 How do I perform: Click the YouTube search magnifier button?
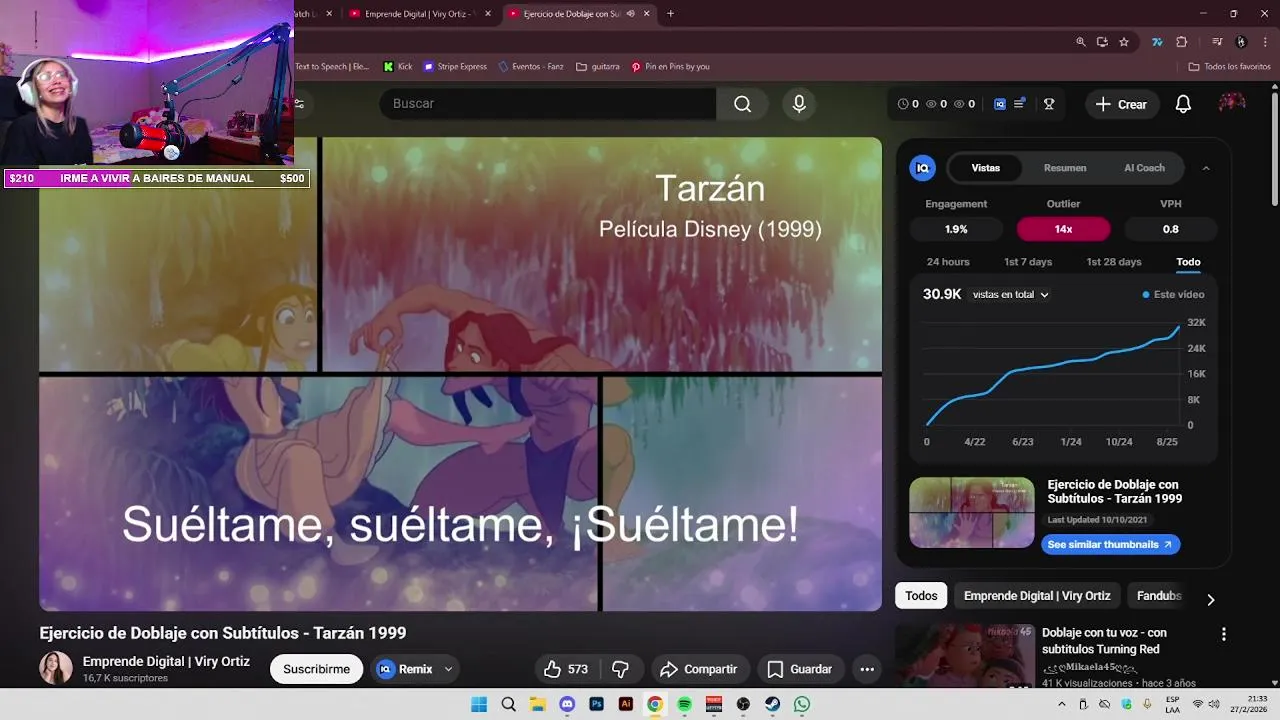tap(742, 104)
